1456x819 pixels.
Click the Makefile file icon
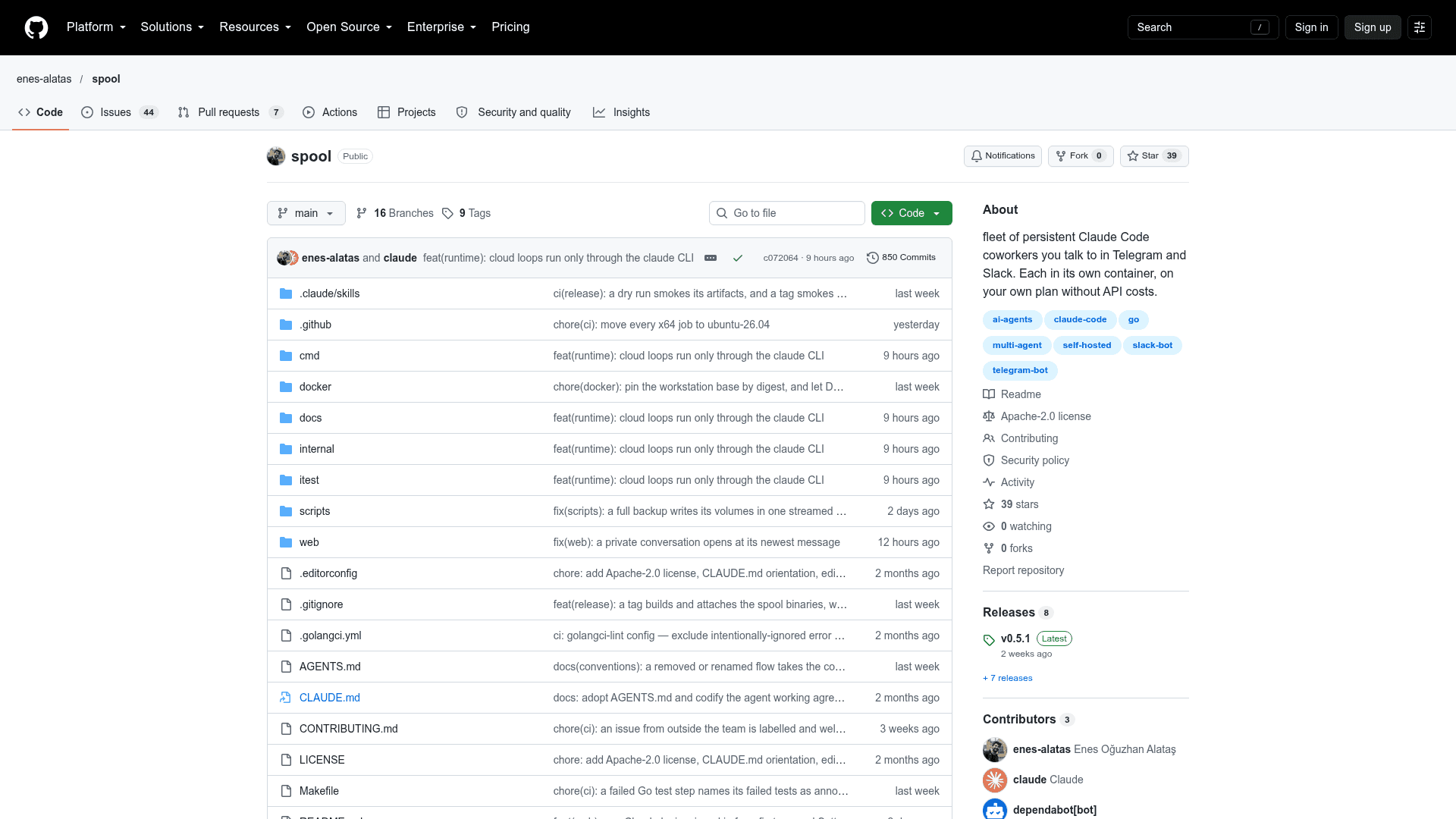click(286, 791)
